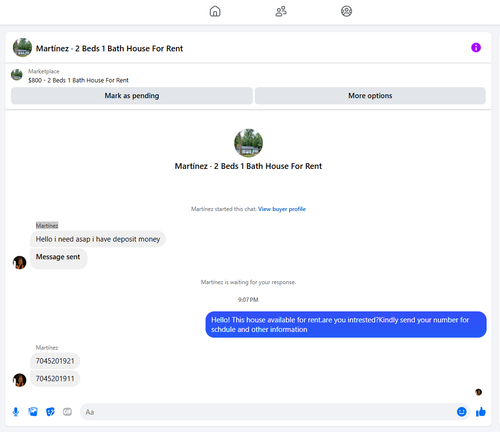500x432 pixels.
Task: Click the highlighted Martínez sender name
Action: [x=47, y=226]
